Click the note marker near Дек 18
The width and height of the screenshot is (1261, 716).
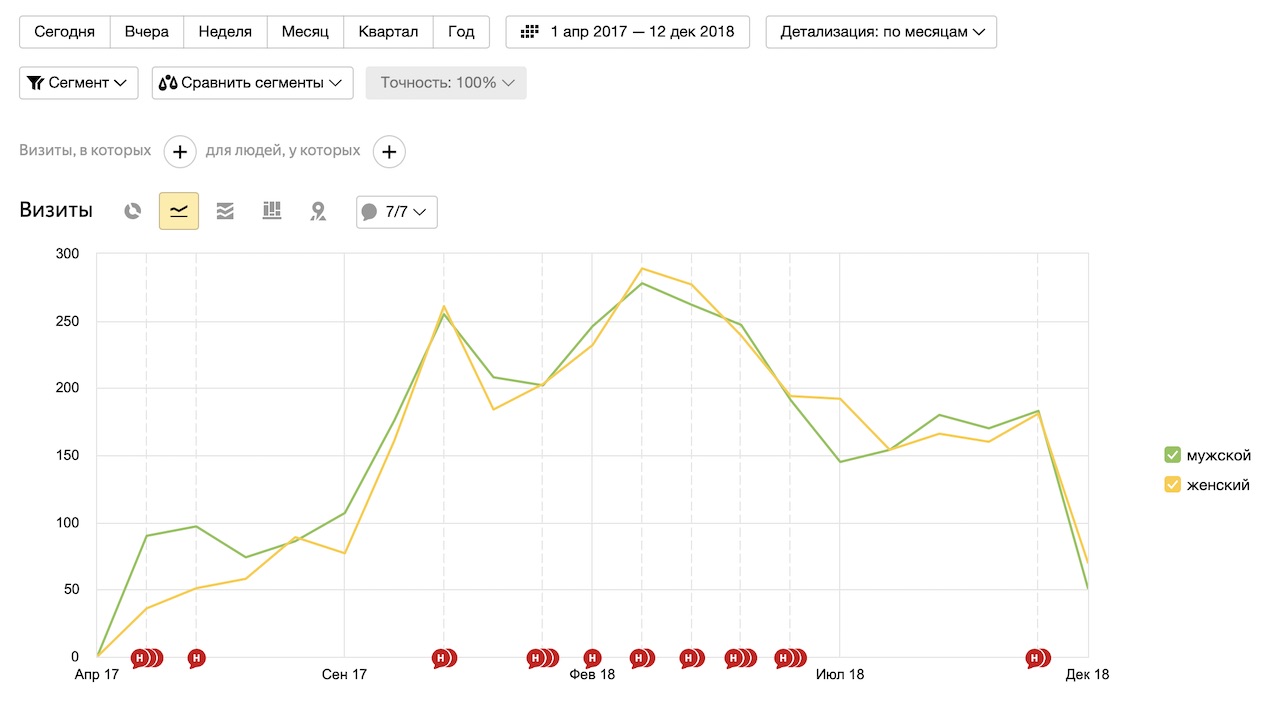click(1037, 658)
